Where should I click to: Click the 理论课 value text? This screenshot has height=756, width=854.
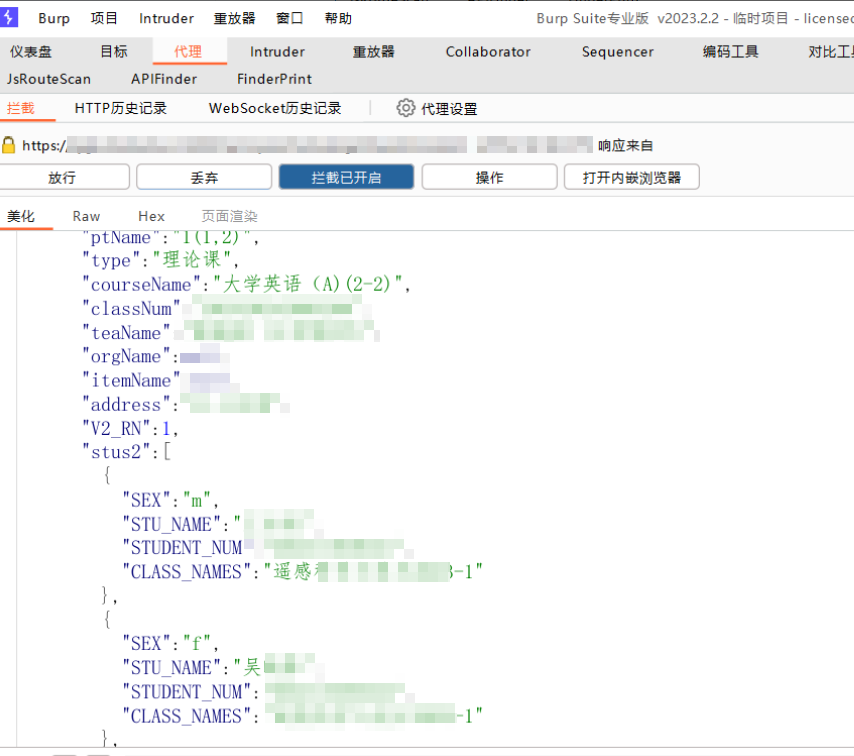pyautogui.click(x=192, y=260)
